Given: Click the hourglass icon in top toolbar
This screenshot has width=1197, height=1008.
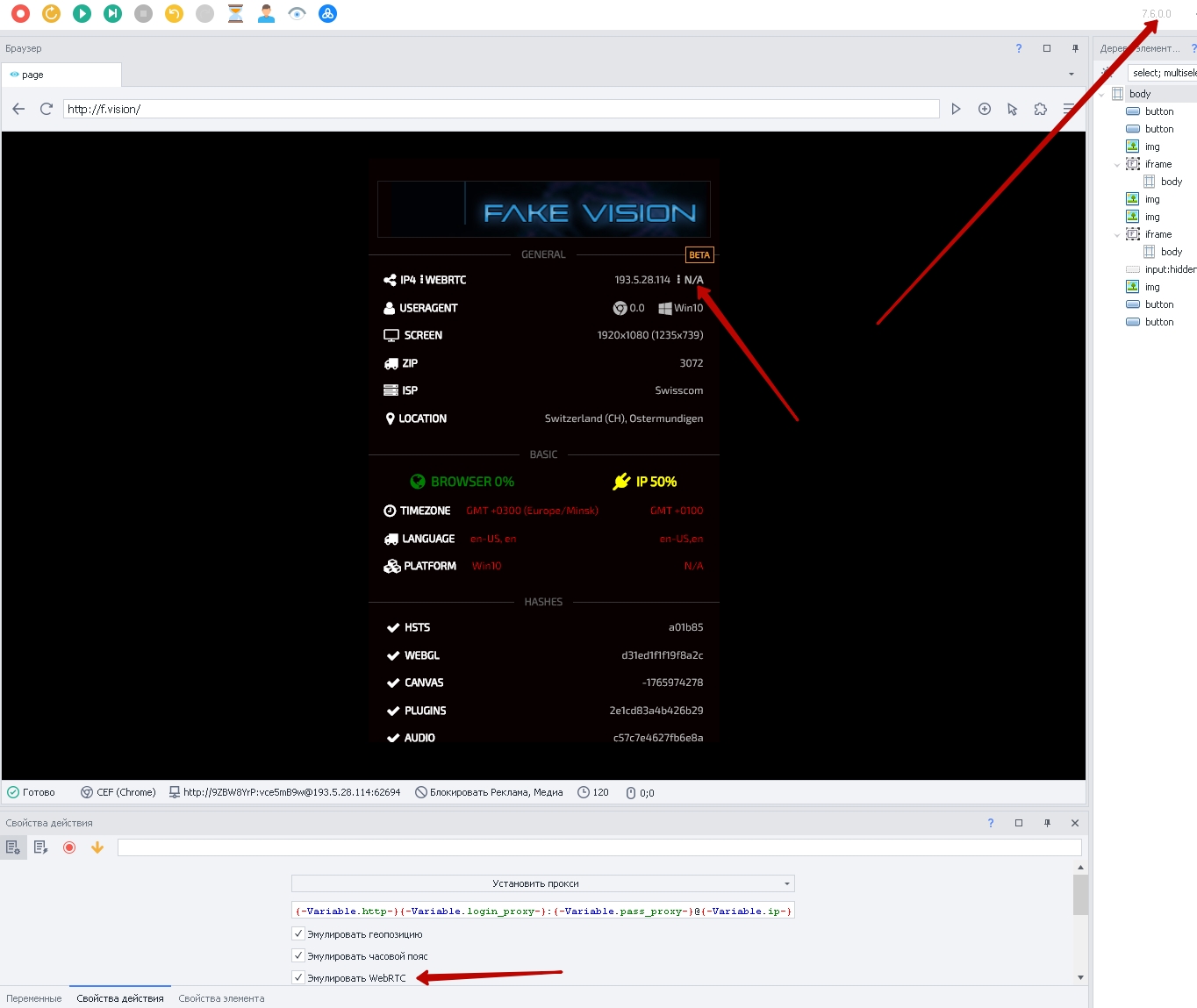Looking at the screenshot, I should click(235, 13).
